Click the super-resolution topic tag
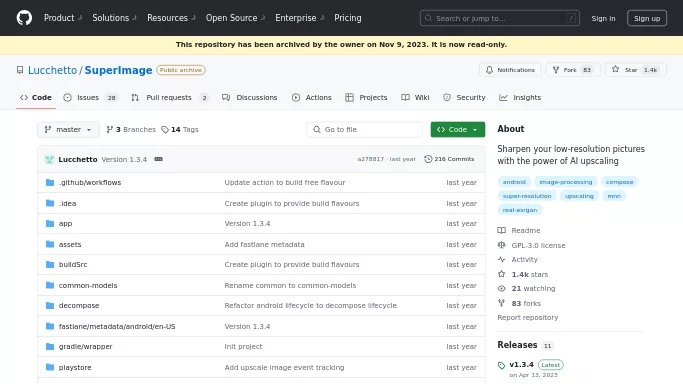This screenshot has width=683, height=384. pyautogui.click(x=527, y=196)
